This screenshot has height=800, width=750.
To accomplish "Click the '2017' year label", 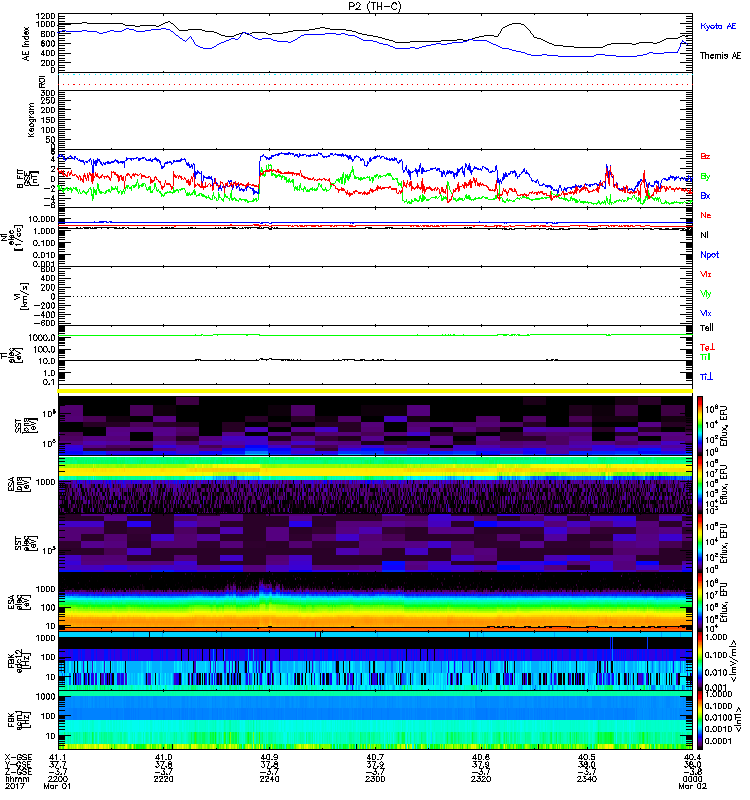I will point(14,786).
